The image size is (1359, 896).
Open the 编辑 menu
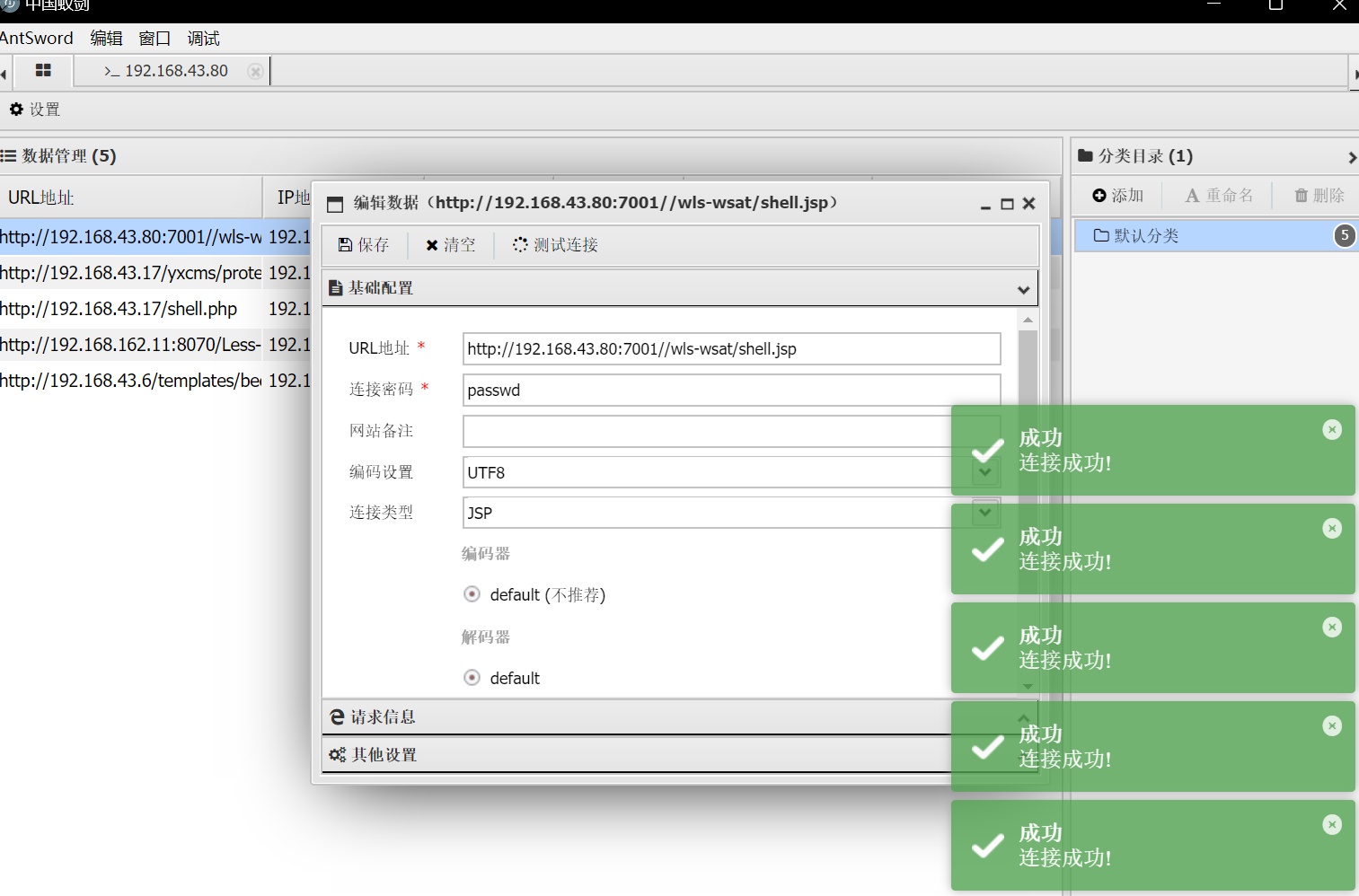106,39
